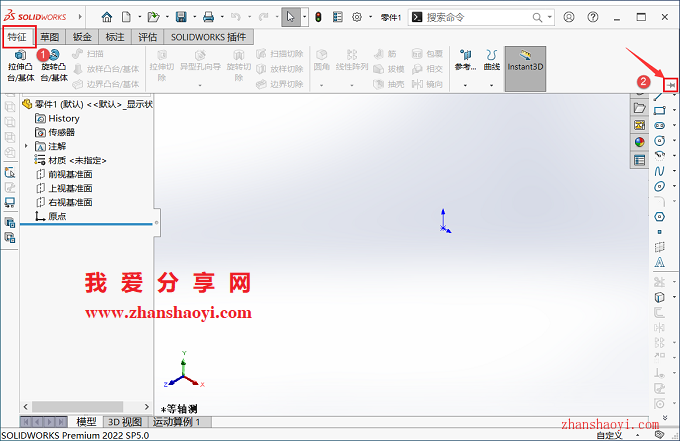Image resolution: width=680 pixels, height=441 pixels.
Task: Select the 传感器 (Sensors) tree item
Action: pos(61,132)
